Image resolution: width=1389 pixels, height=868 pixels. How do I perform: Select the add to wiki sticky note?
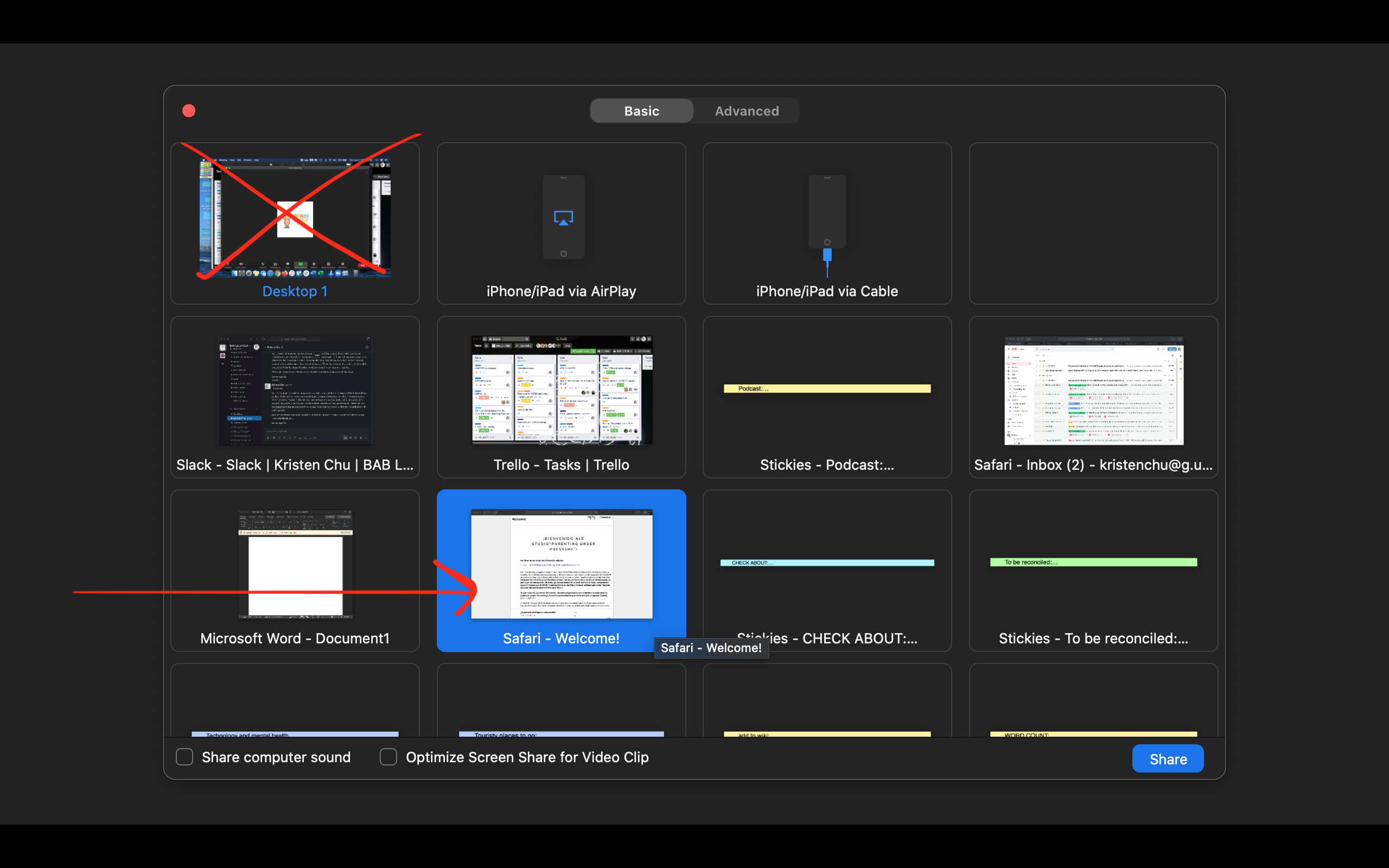pyautogui.click(x=827, y=701)
